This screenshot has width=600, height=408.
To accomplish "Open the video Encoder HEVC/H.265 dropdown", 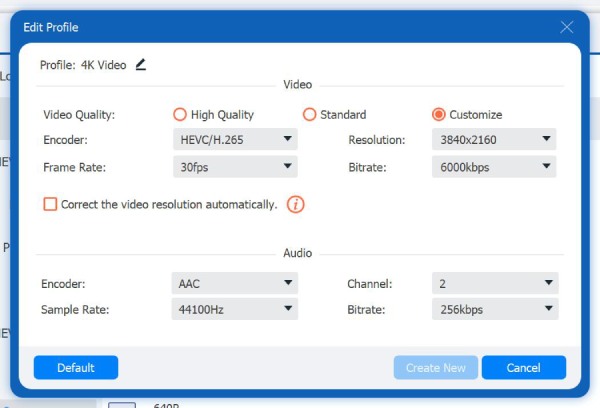I will click(235, 139).
